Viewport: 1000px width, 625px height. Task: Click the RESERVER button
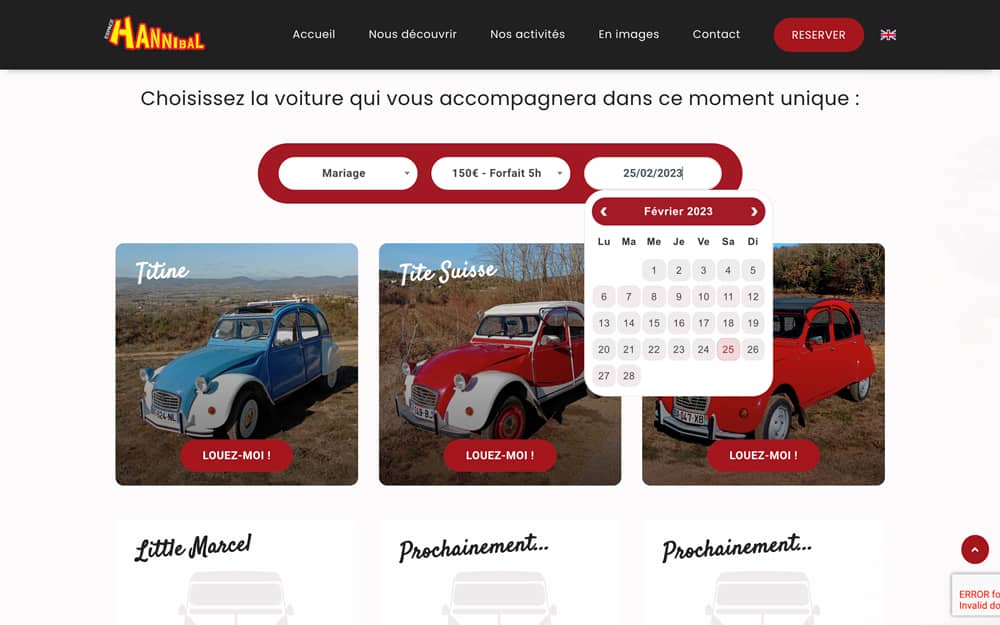[818, 35]
